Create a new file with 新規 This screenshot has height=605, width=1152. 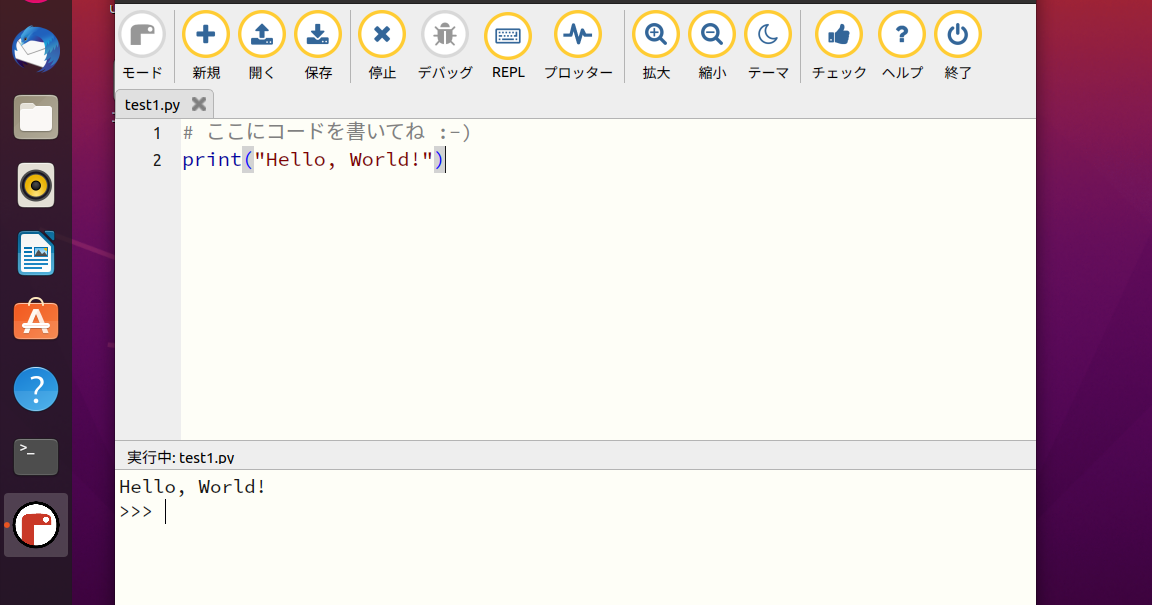point(206,33)
